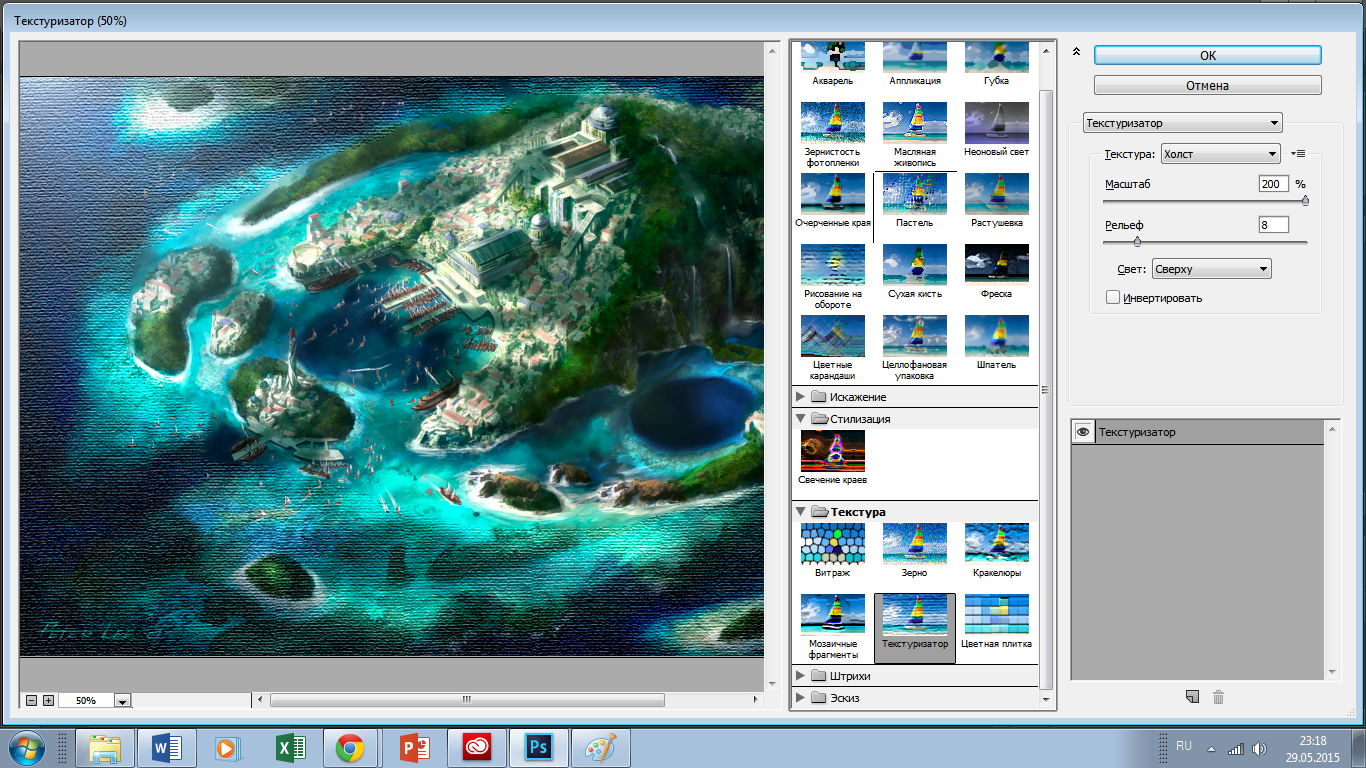Screen dimensions: 1366x768
Task: Open the Текстуризатор filter dropdown
Action: [x=1183, y=123]
